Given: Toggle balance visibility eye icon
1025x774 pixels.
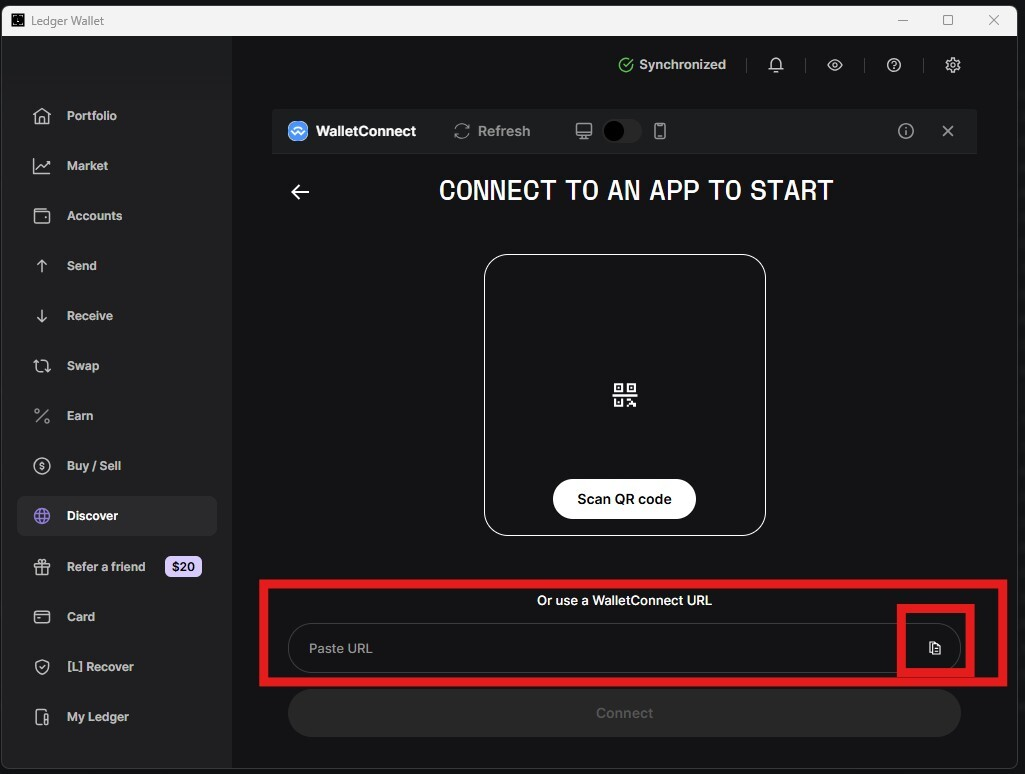Looking at the screenshot, I should pos(835,65).
